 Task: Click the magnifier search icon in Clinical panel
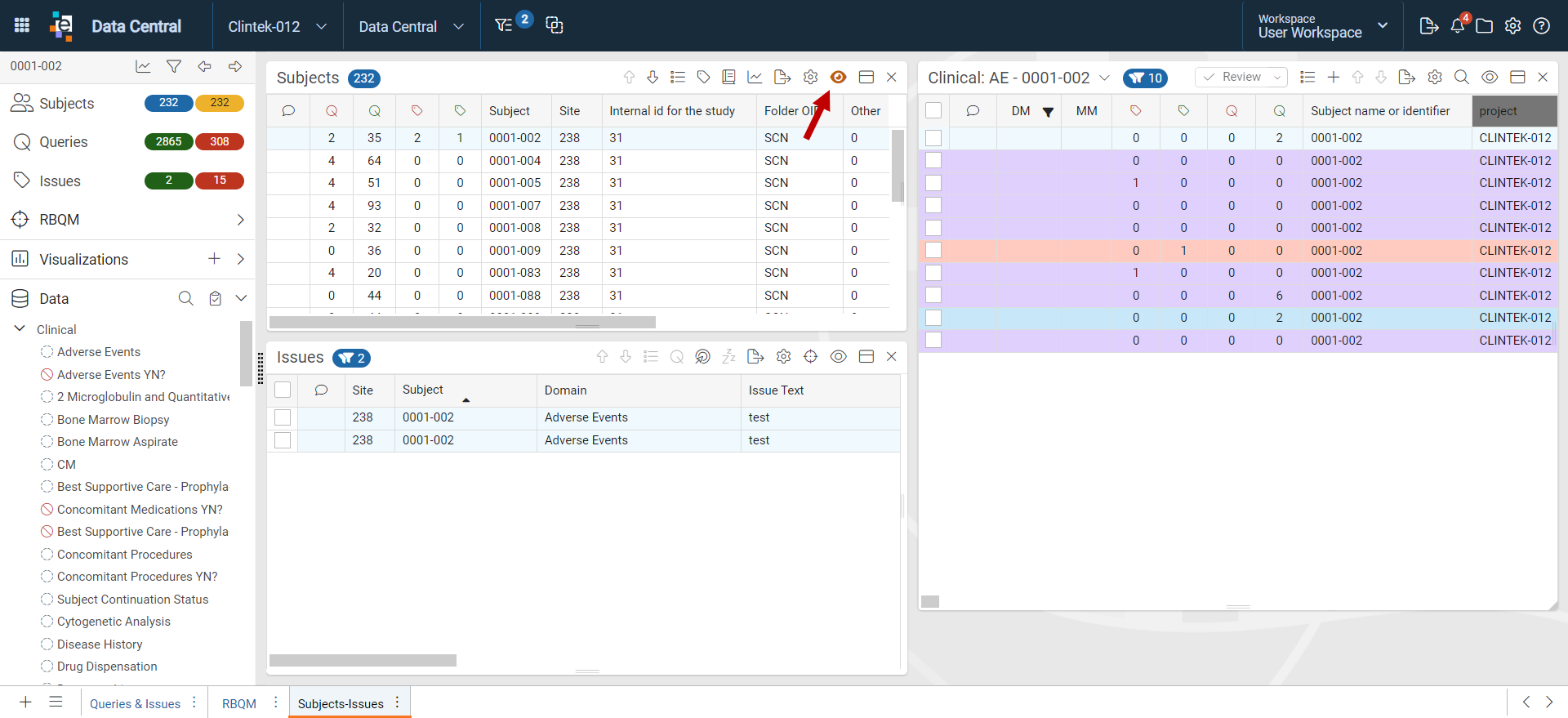tap(1462, 77)
